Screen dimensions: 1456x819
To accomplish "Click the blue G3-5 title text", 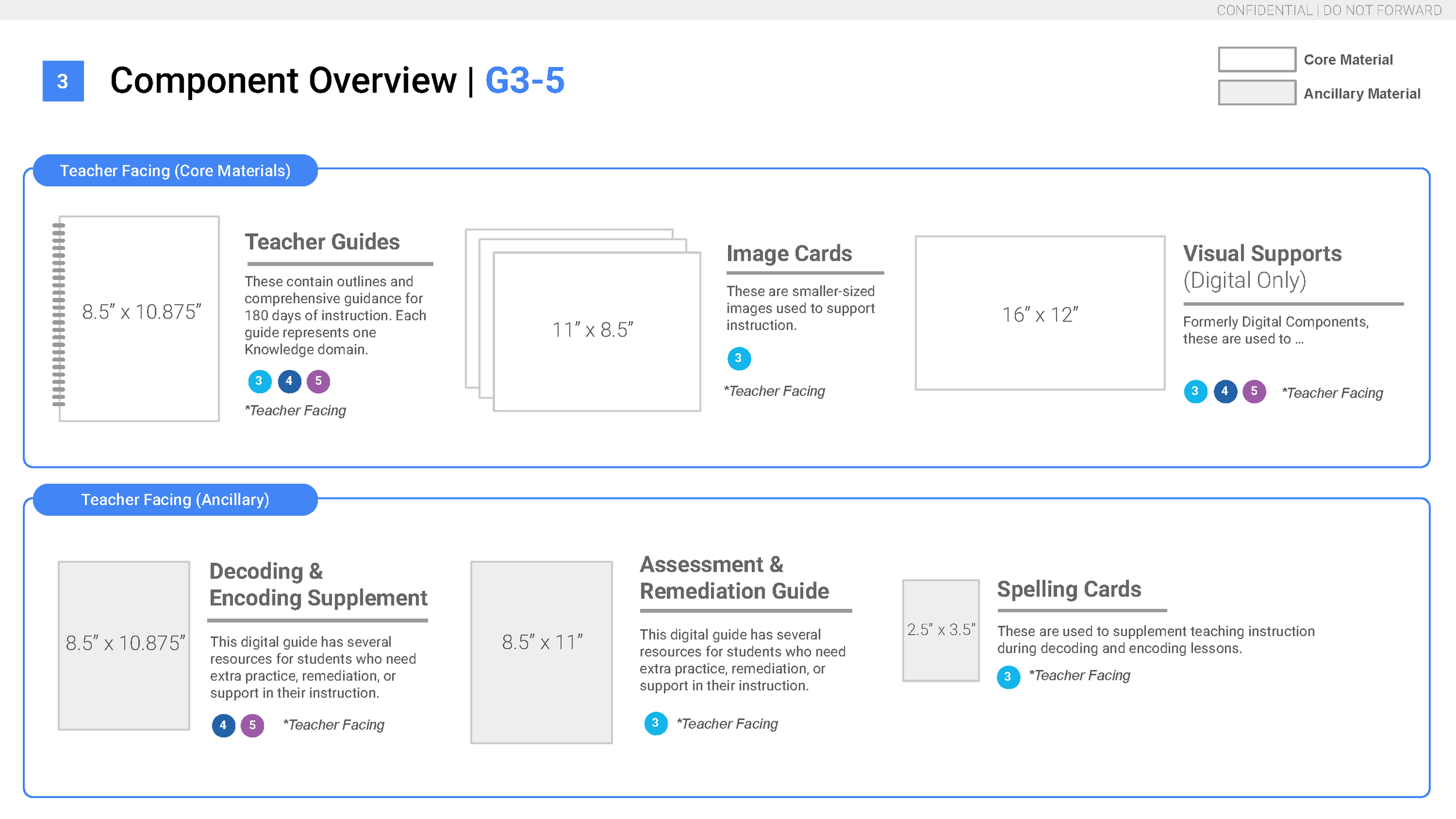I will 525,80.
